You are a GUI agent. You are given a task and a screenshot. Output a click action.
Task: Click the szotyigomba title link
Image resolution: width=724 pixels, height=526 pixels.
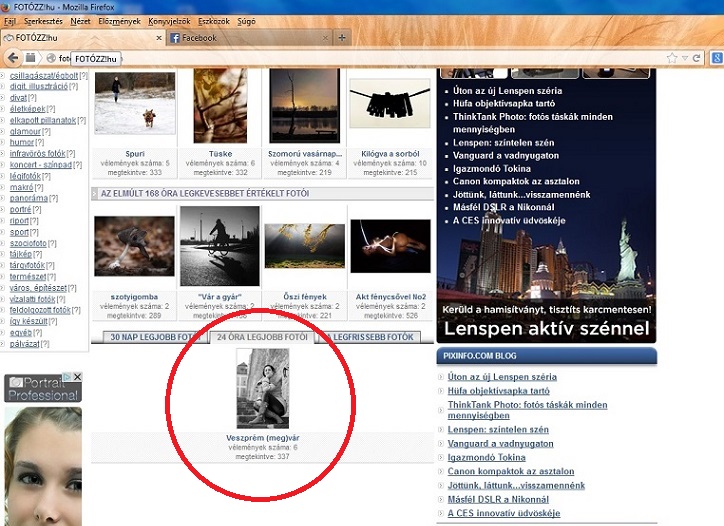point(134,297)
